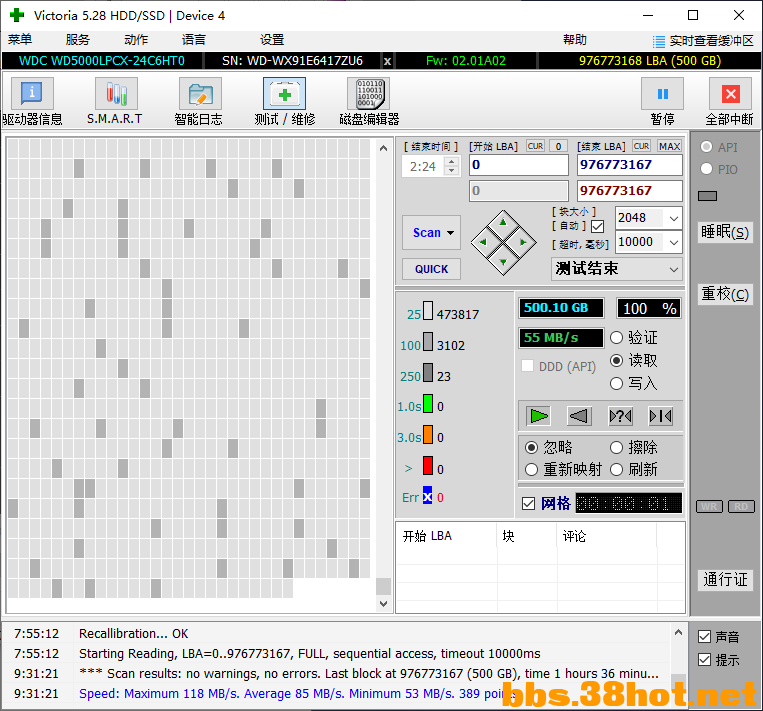Viewport: 763px width, 711px height.
Task: Click the x next to the serial number
Action: (387, 61)
